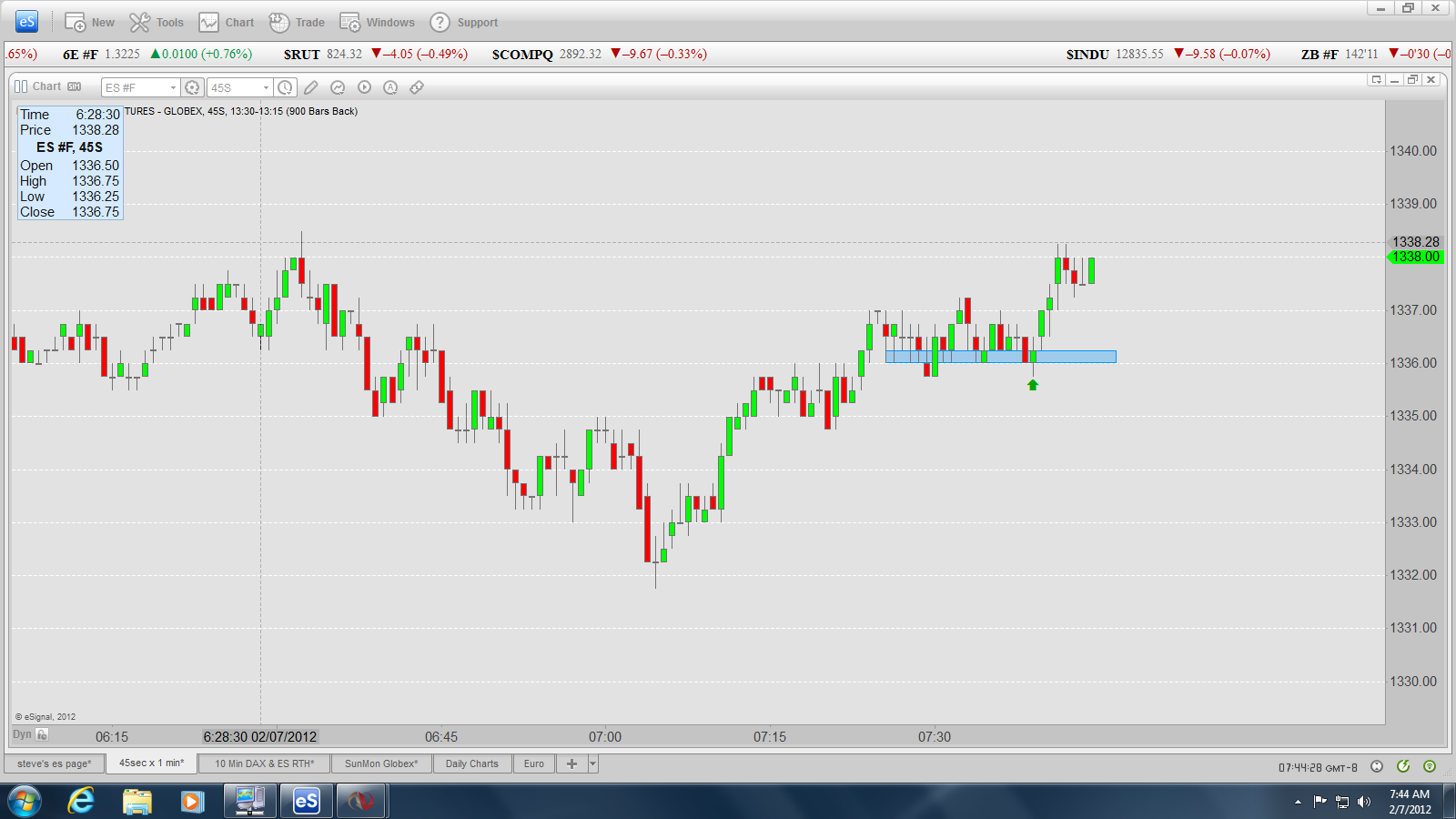Switch to Euro tab
This screenshot has width=1456, height=819.
coord(534,763)
